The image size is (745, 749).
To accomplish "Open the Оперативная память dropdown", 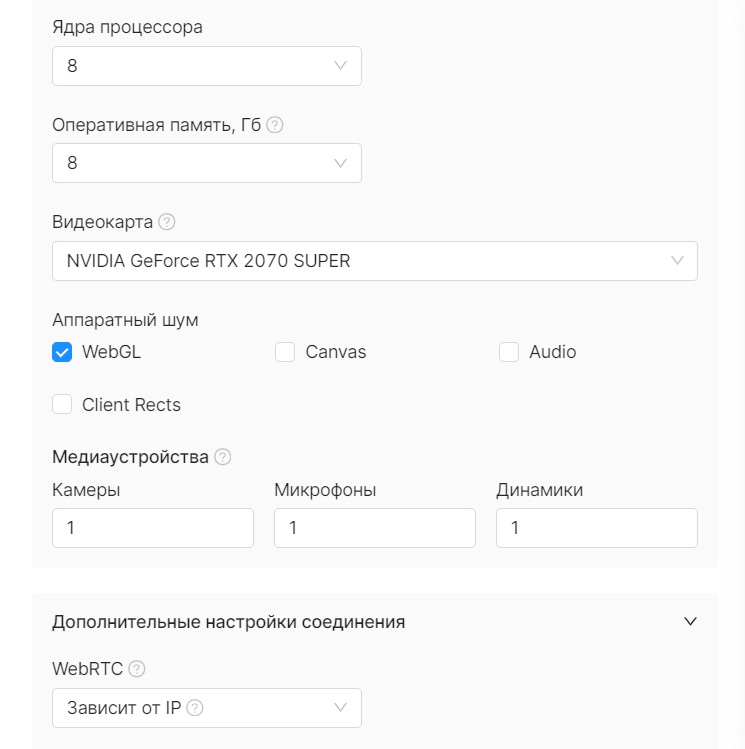I will click(x=207, y=163).
